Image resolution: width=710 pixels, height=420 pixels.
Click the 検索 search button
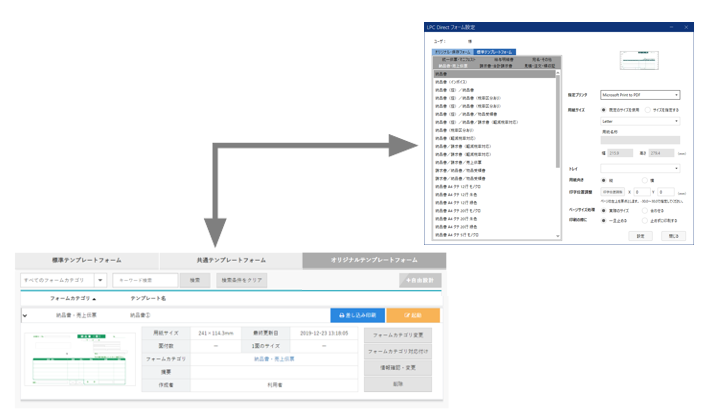coord(195,280)
